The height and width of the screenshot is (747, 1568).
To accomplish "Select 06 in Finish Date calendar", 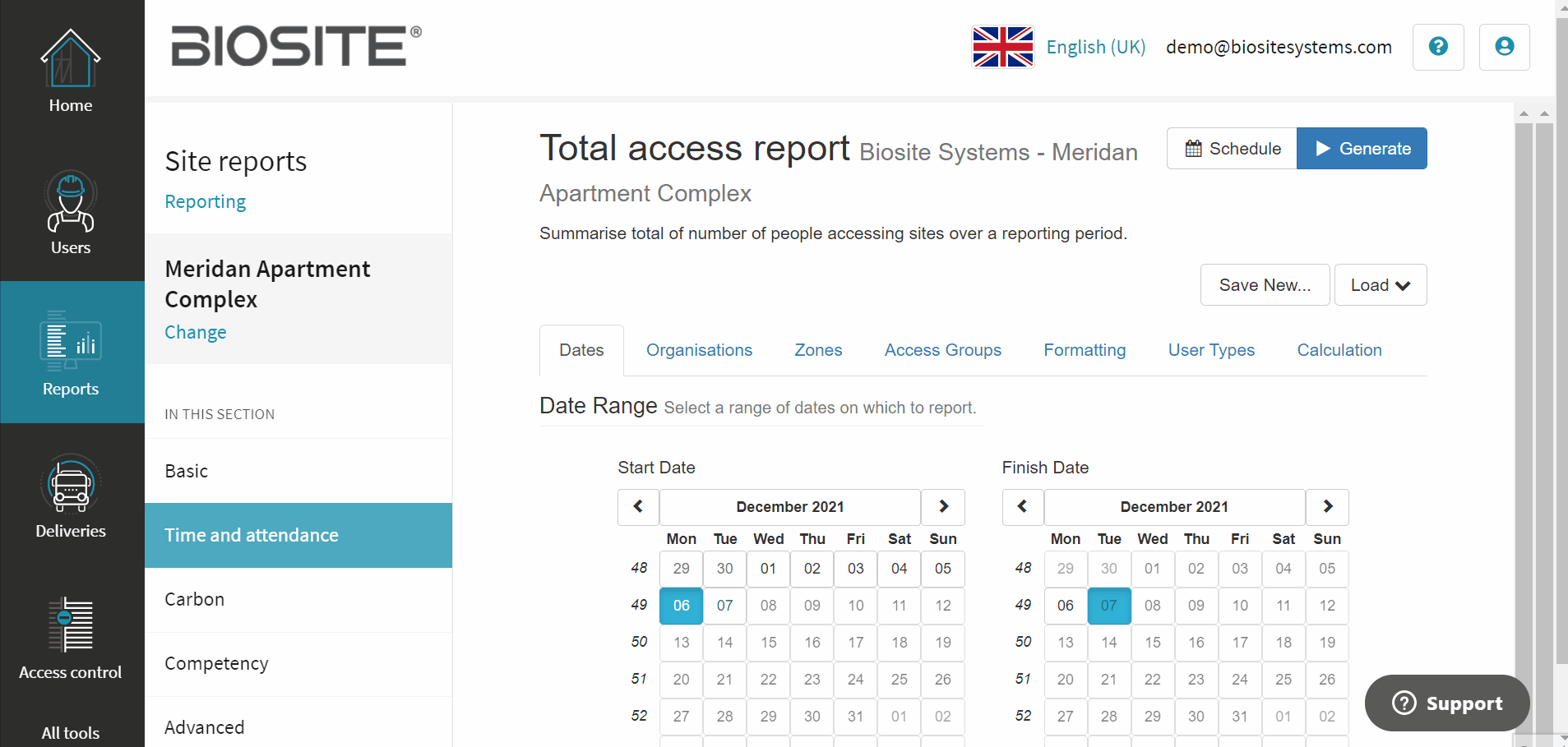I will (1066, 606).
